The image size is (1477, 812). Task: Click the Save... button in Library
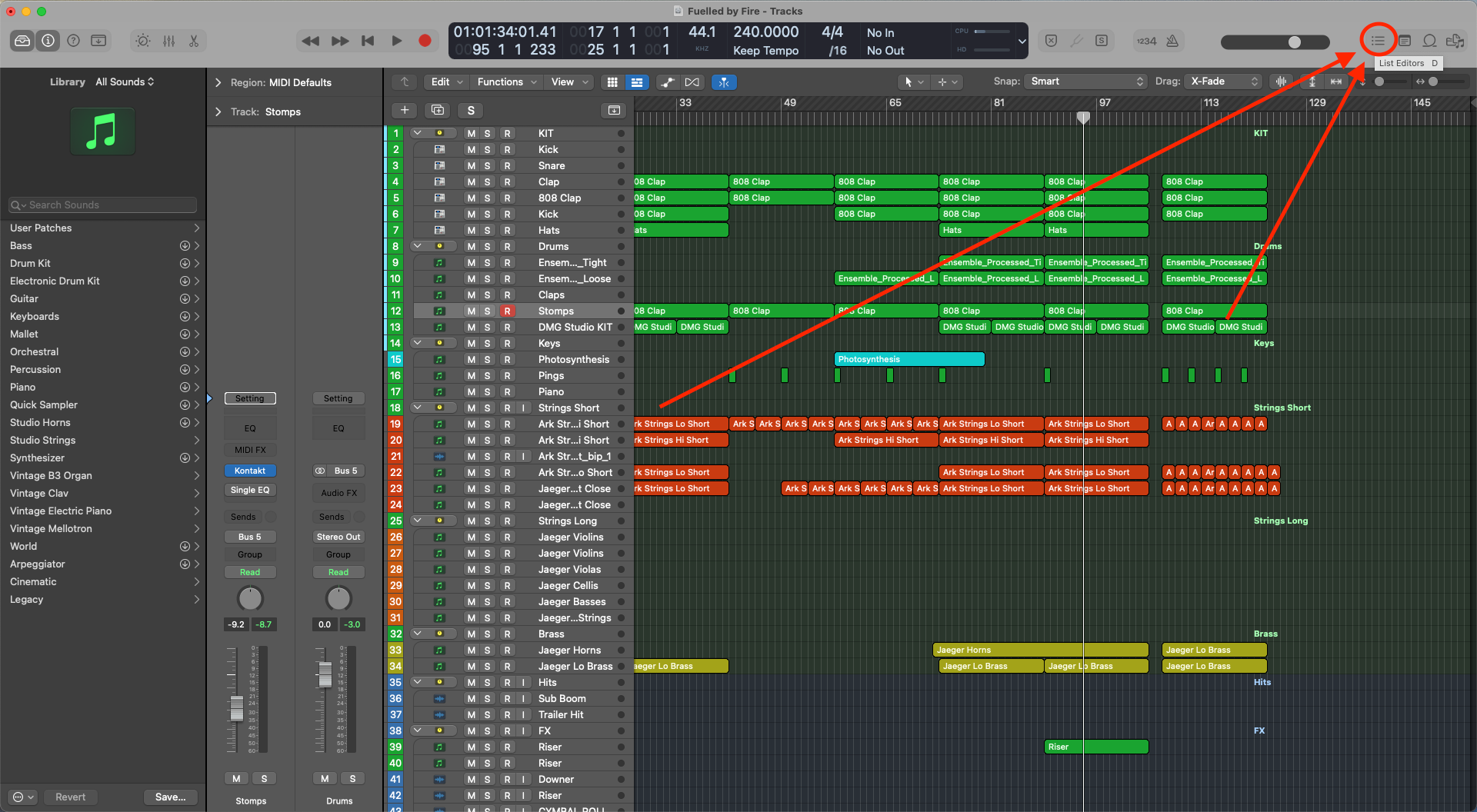171,797
